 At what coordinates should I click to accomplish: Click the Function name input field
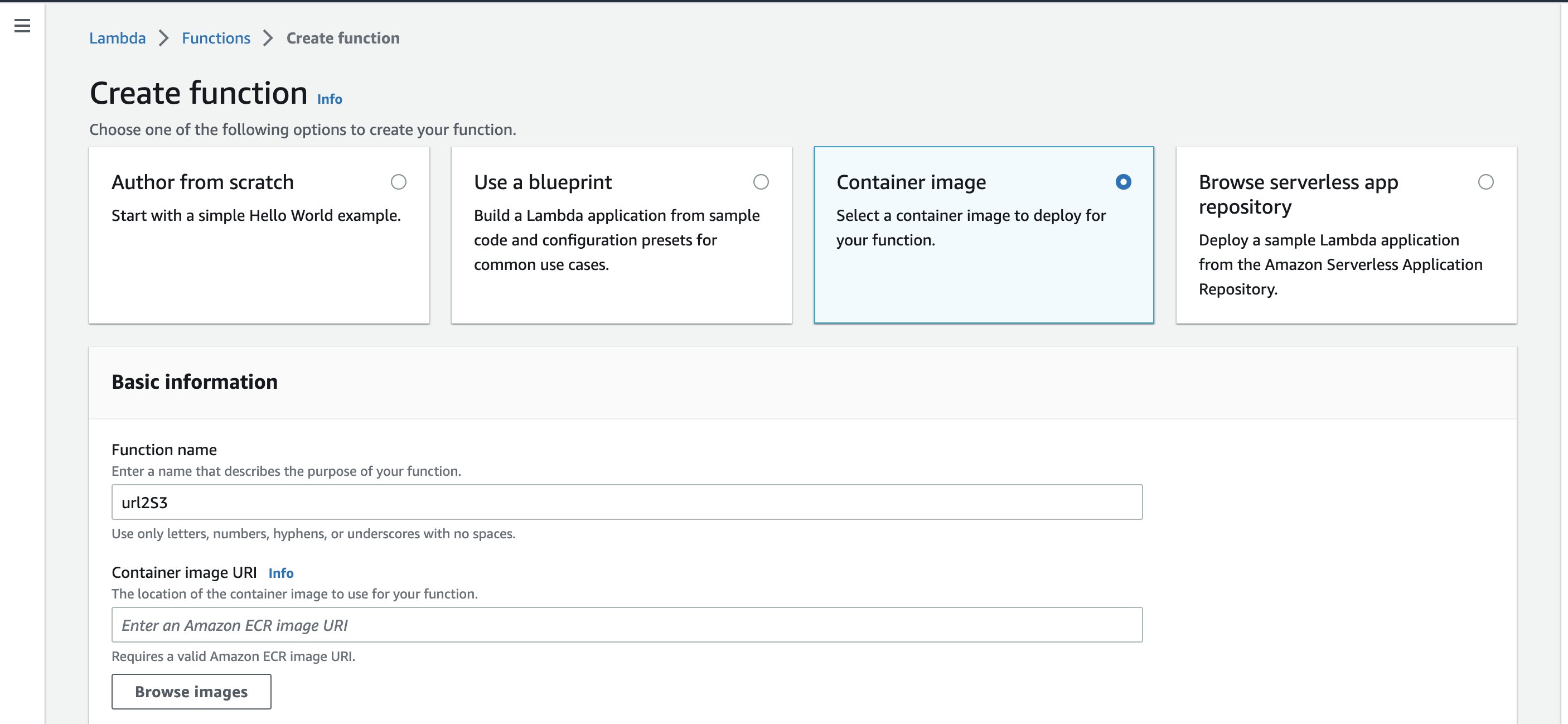(x=627, y=503)
